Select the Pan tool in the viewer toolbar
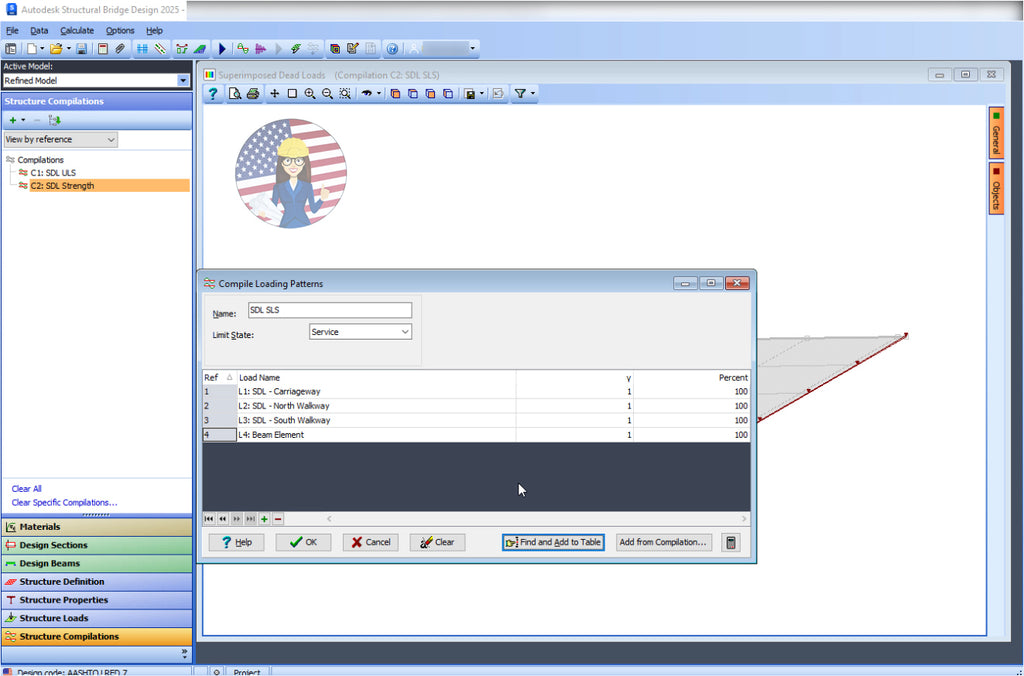 pos(273,93)
